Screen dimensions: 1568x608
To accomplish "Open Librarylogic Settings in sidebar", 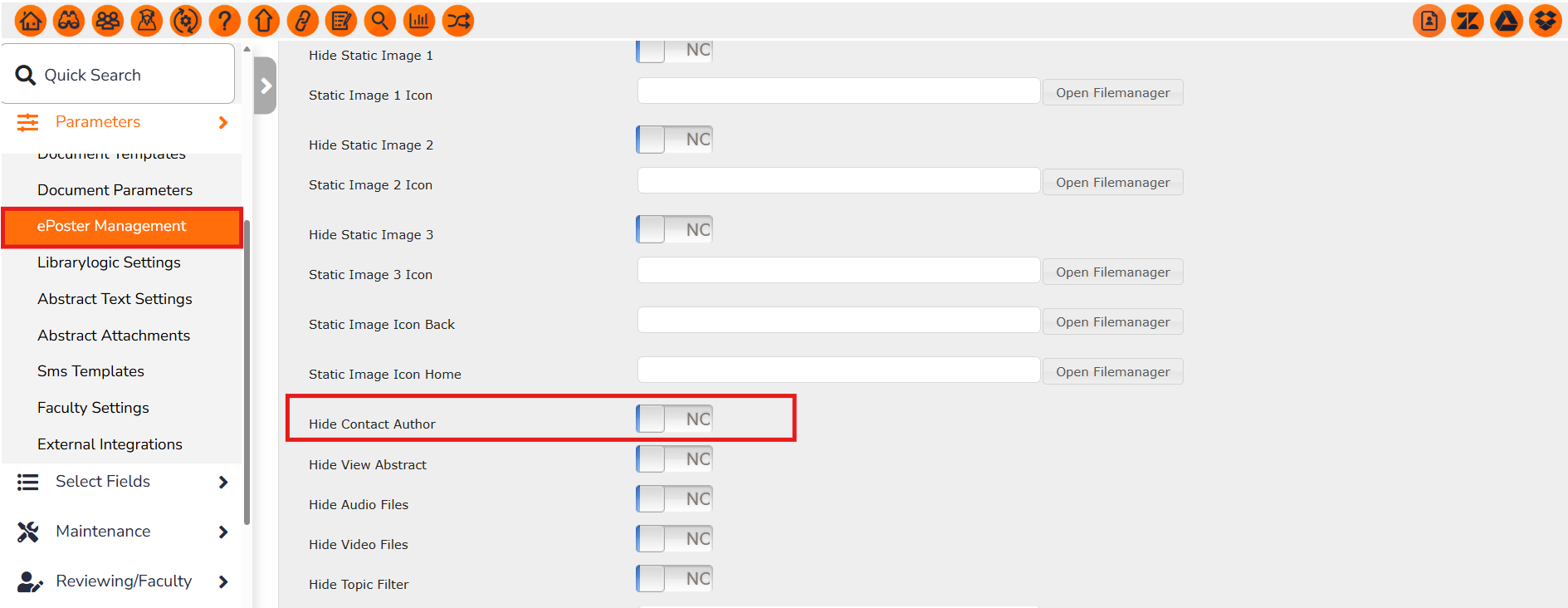I will 109,262.
